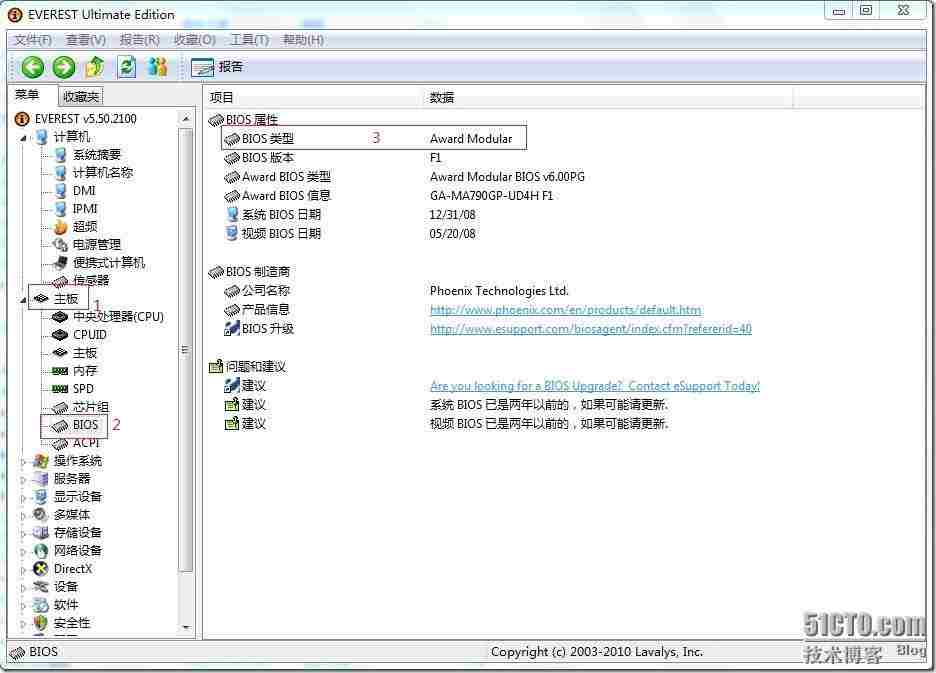Click the forward navigation arrow
This screenshot has width=936, height=673.
(x=62, y=66)
